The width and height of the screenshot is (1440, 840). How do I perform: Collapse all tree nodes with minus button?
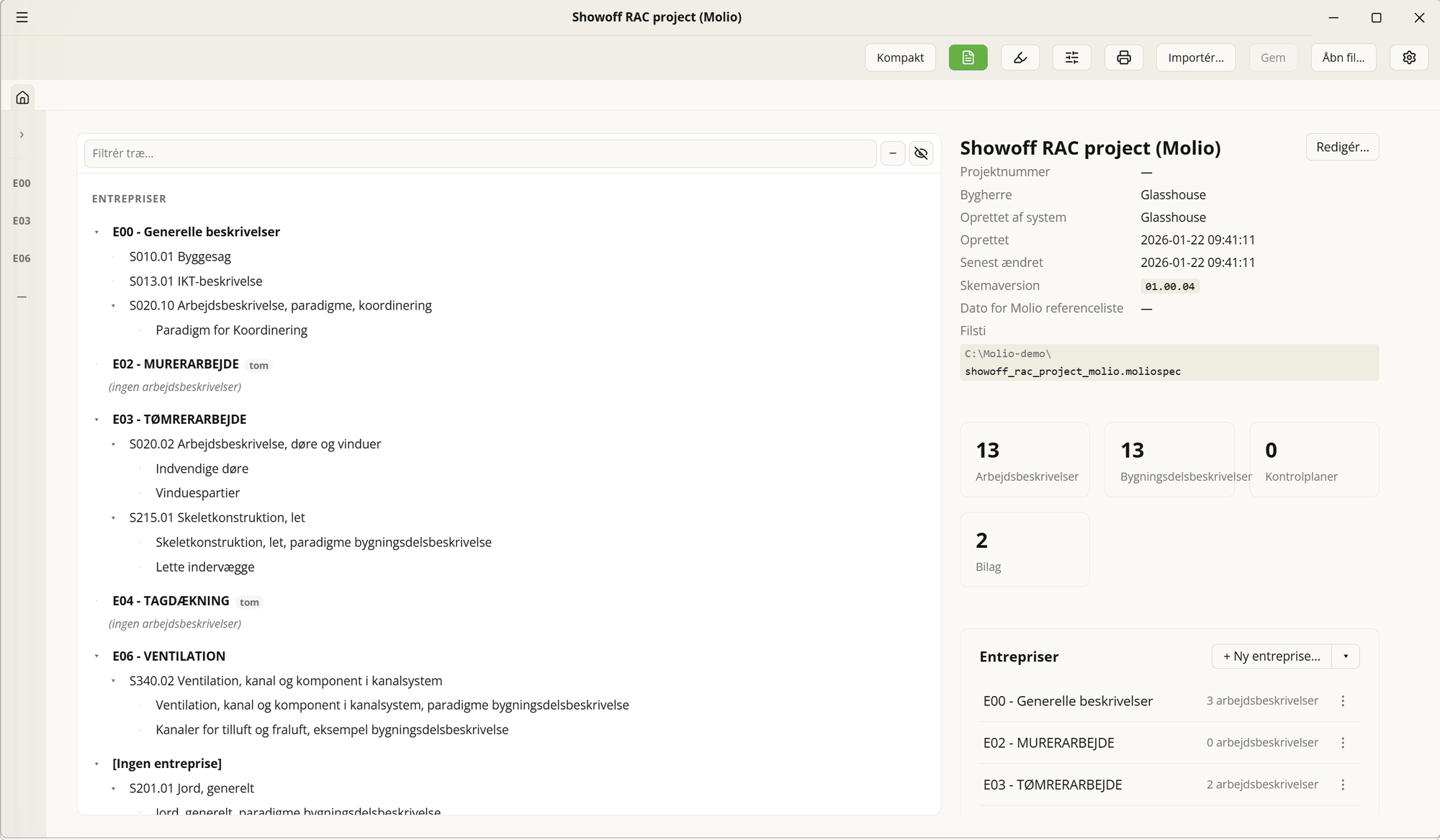tap(893, 153)
